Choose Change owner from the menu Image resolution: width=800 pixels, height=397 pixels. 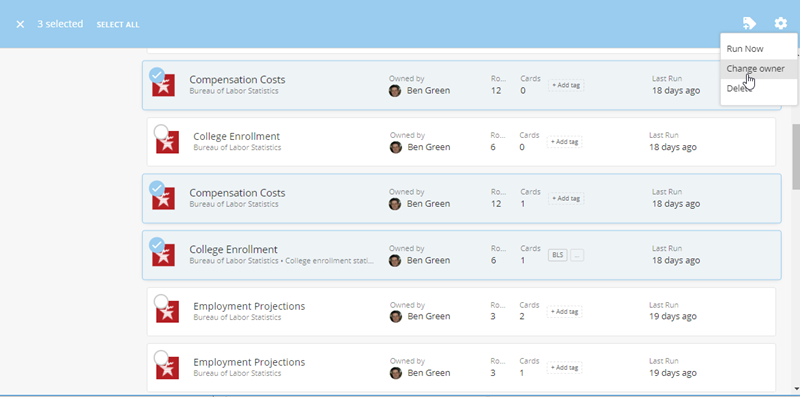click(759, 68)
